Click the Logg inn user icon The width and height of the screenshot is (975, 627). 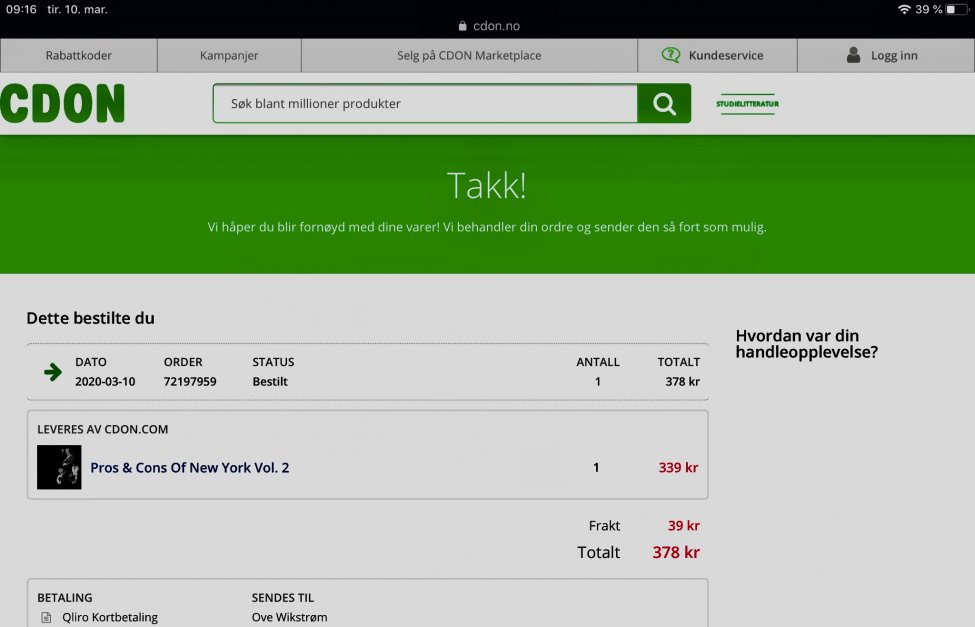tap(853, 55)
